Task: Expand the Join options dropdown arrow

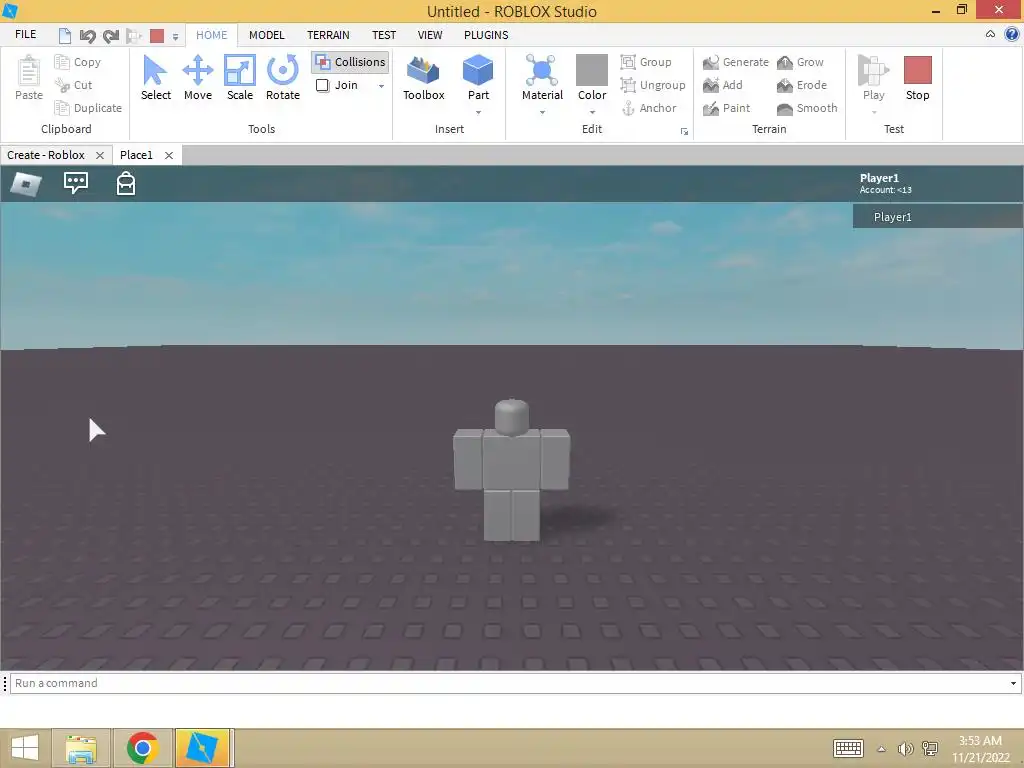Action: tap(381, 86)
